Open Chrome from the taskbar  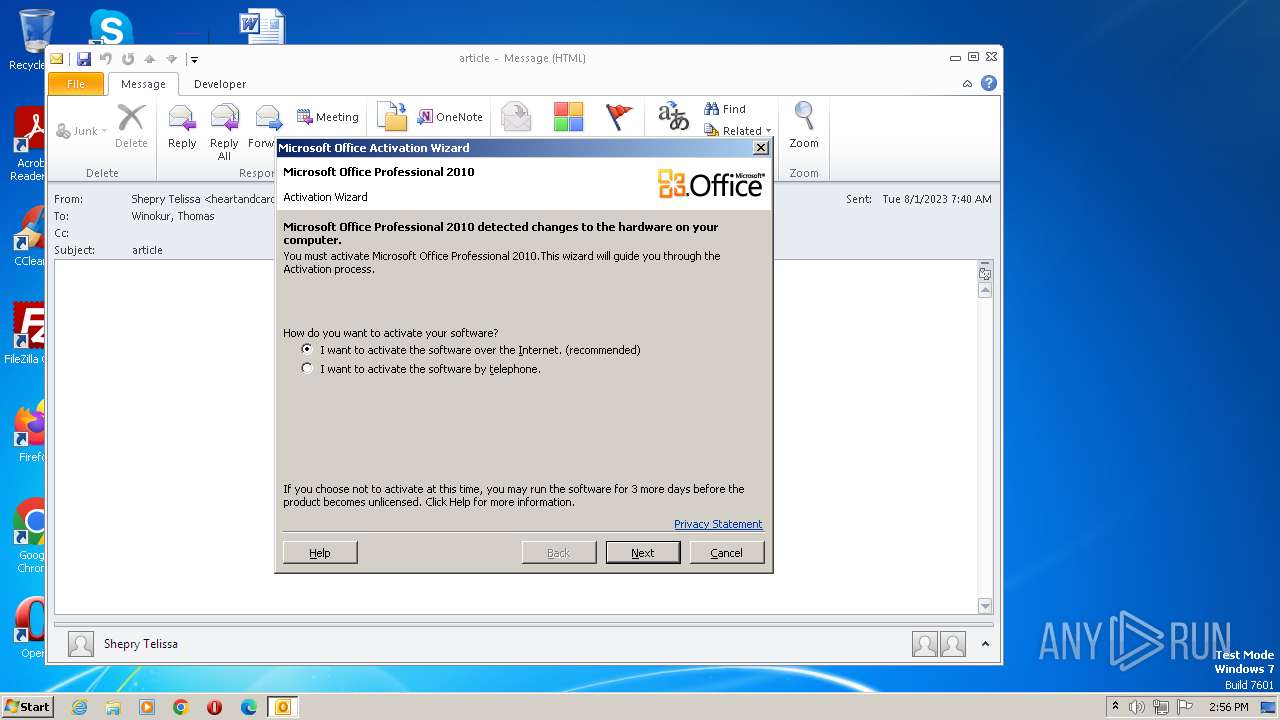181,707
